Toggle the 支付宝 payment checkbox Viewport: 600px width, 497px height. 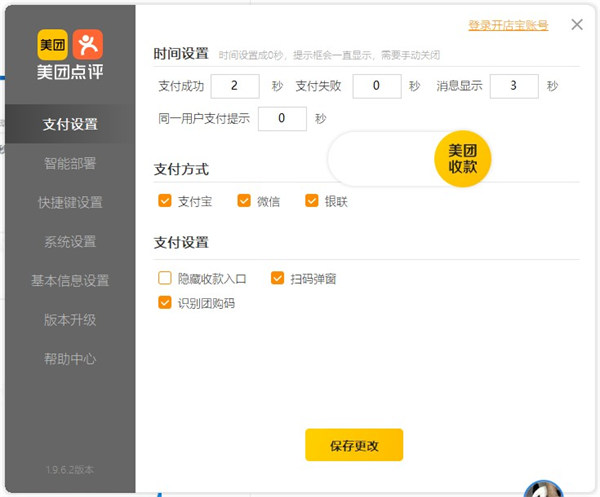165,201
